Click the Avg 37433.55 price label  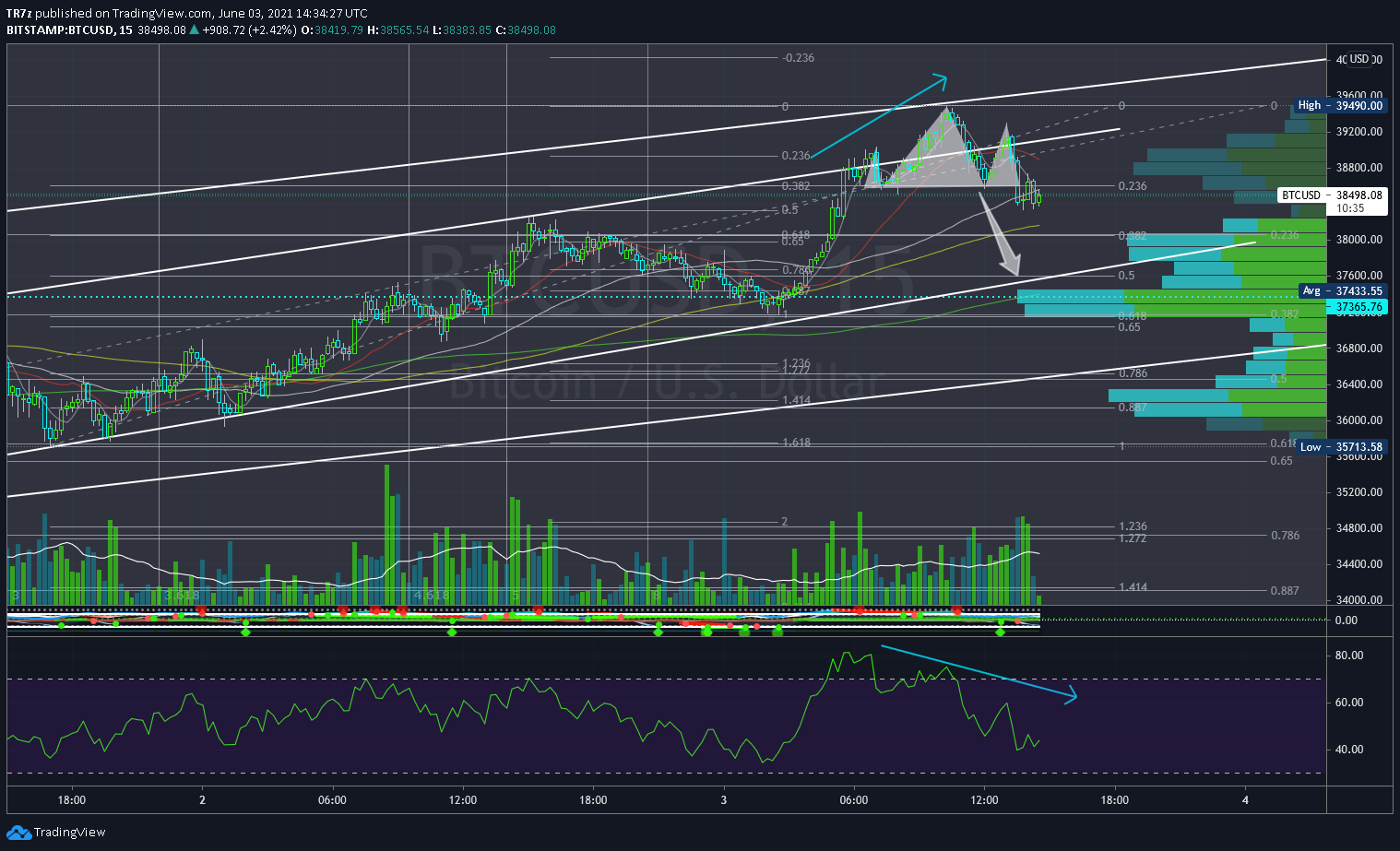point(1342,290)
